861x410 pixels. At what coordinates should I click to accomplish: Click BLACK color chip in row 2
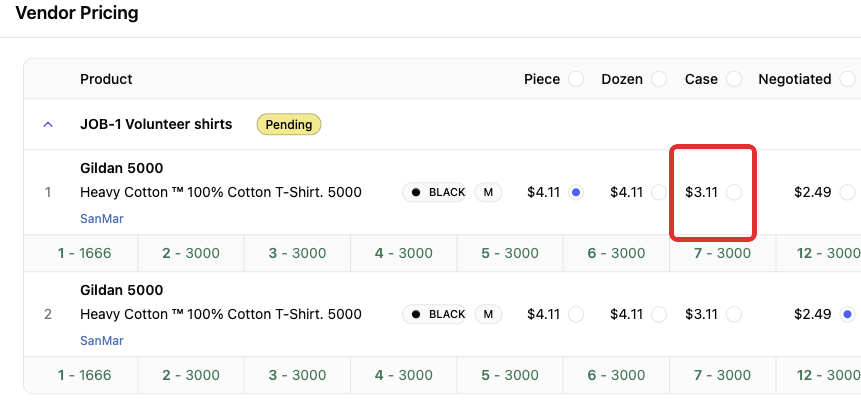[434, 314]
